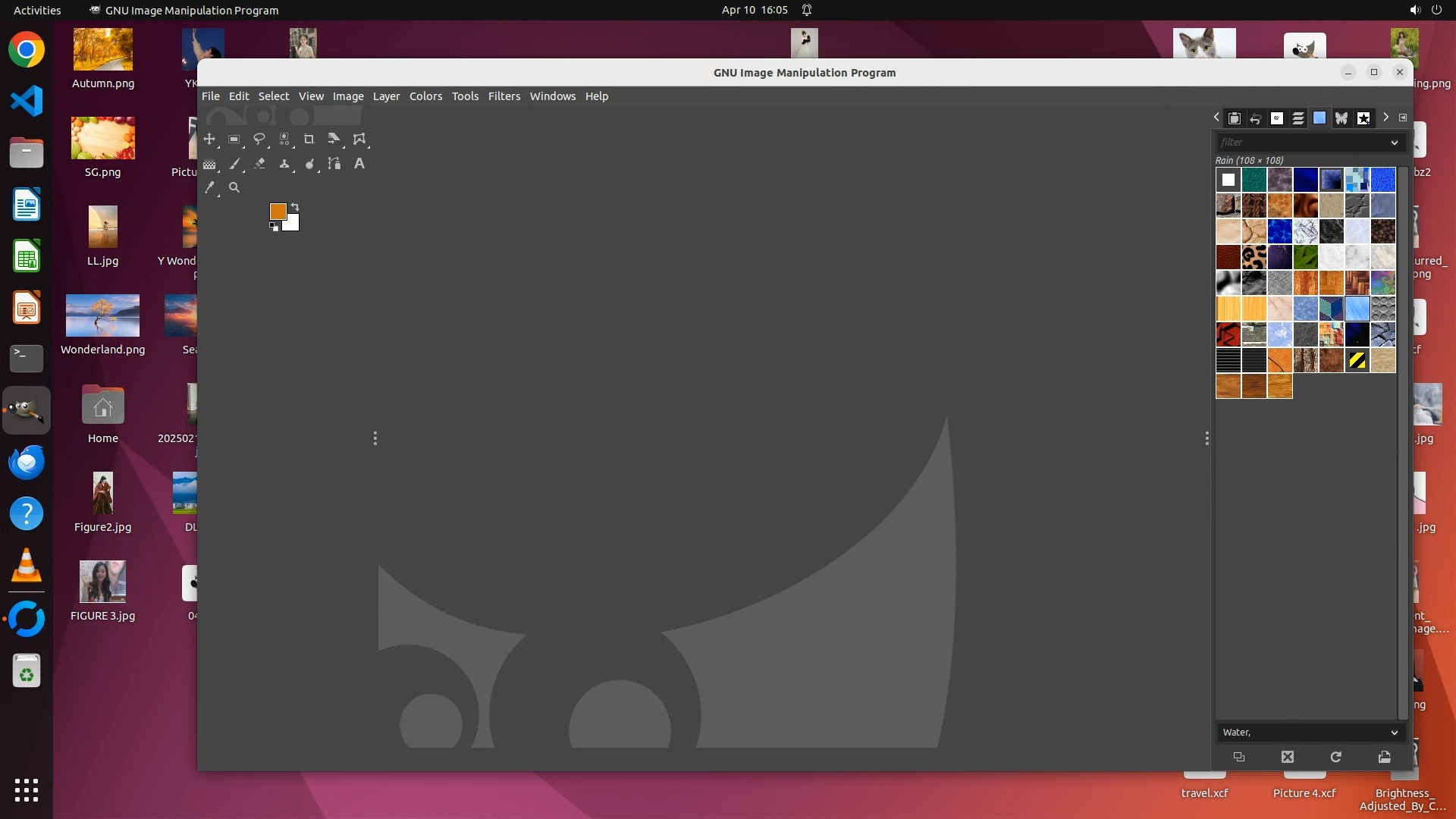Select the Free Select lasso tool

[259, 140]
